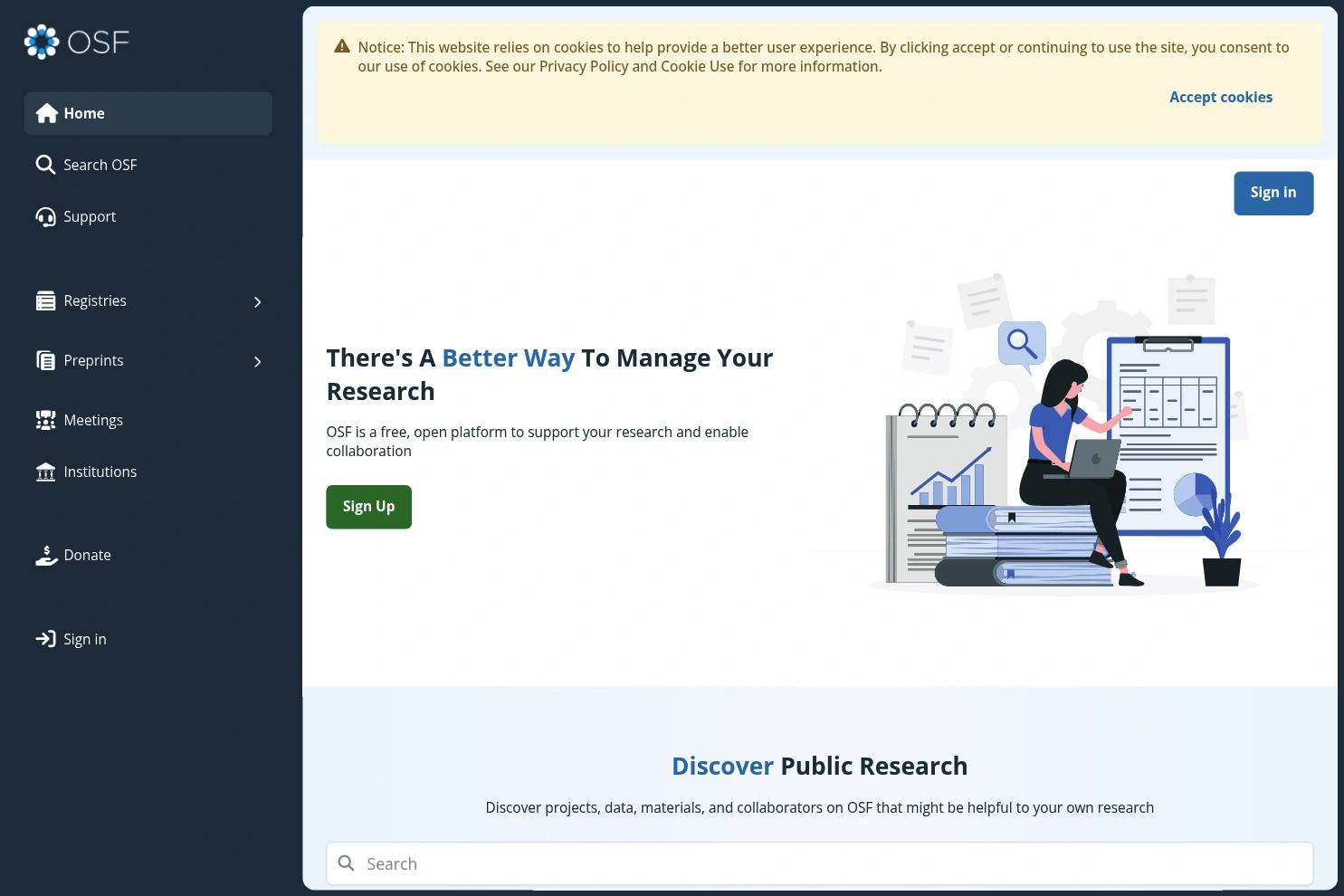Click the sidebar Sign in arrow icon

pos(45,639)
